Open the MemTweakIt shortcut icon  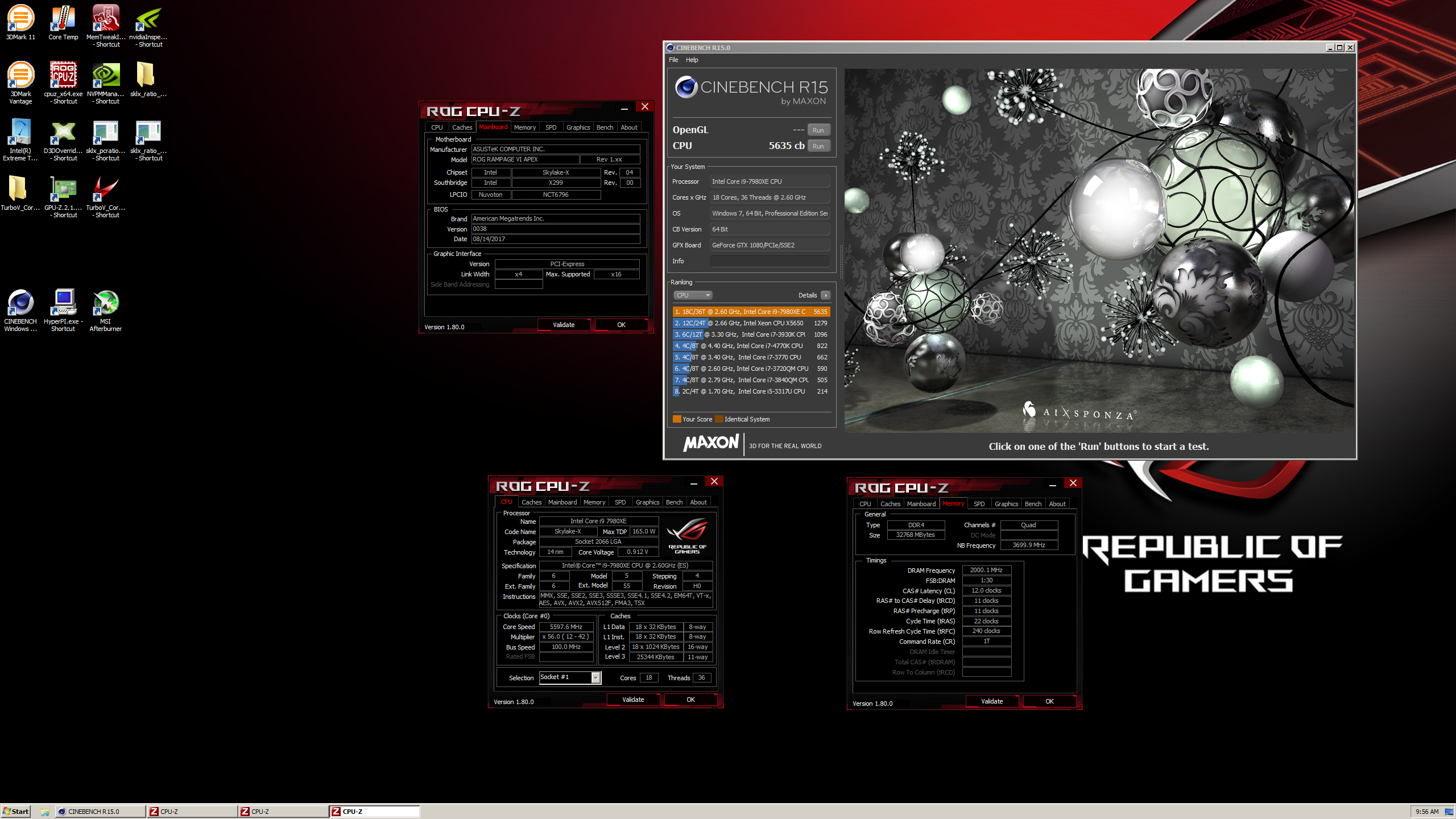(106, 26)
